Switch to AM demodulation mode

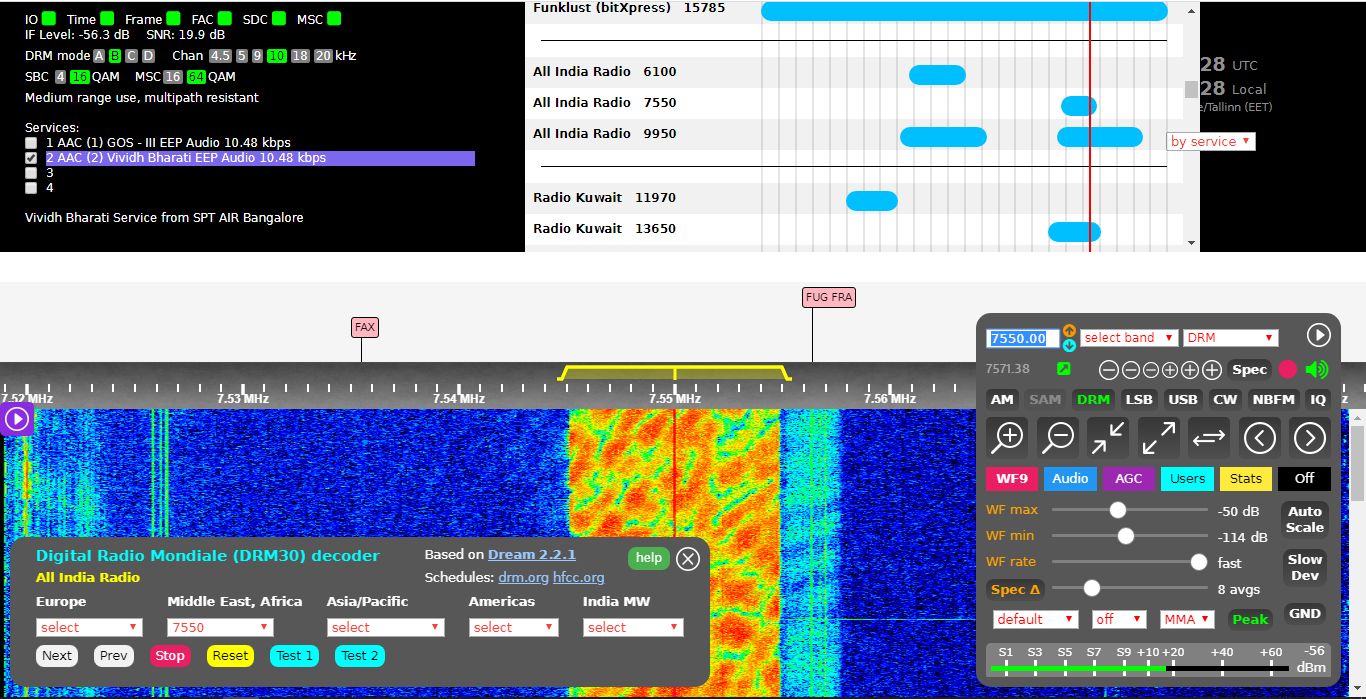pos(1002,399)
